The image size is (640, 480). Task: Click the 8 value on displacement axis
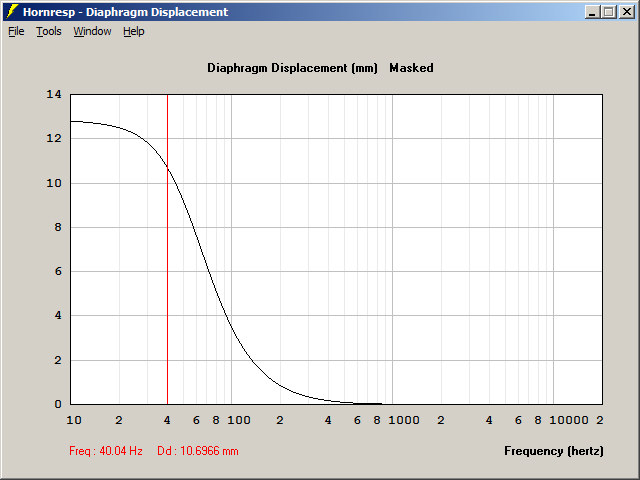coord(58,227)
